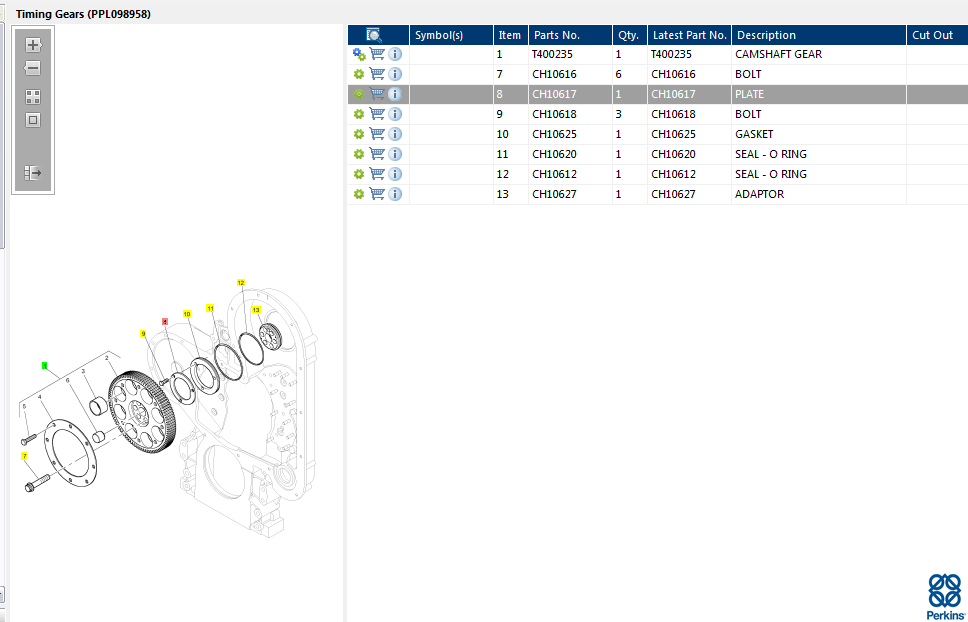Zoom out of the parts diagram
This screenshot has height=622, width=968.
(x=32, y=68)
